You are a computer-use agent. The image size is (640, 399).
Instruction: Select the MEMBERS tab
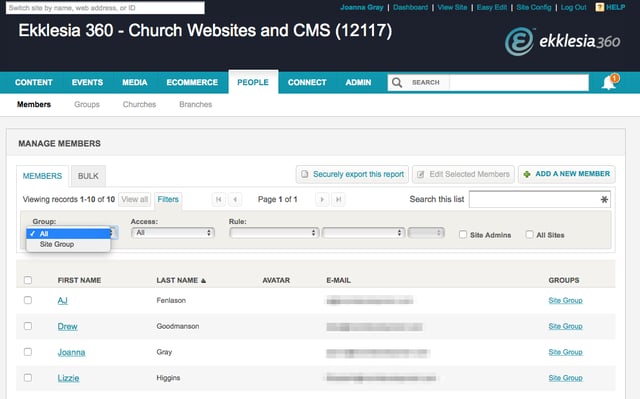(42, 176)
